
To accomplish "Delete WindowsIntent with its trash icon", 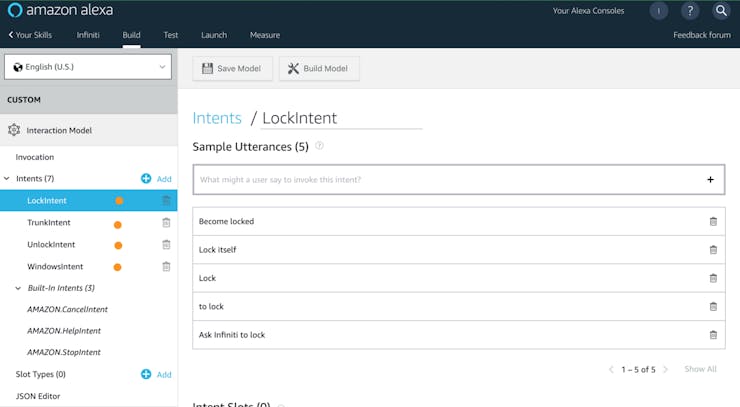I will tap(166, 266).
